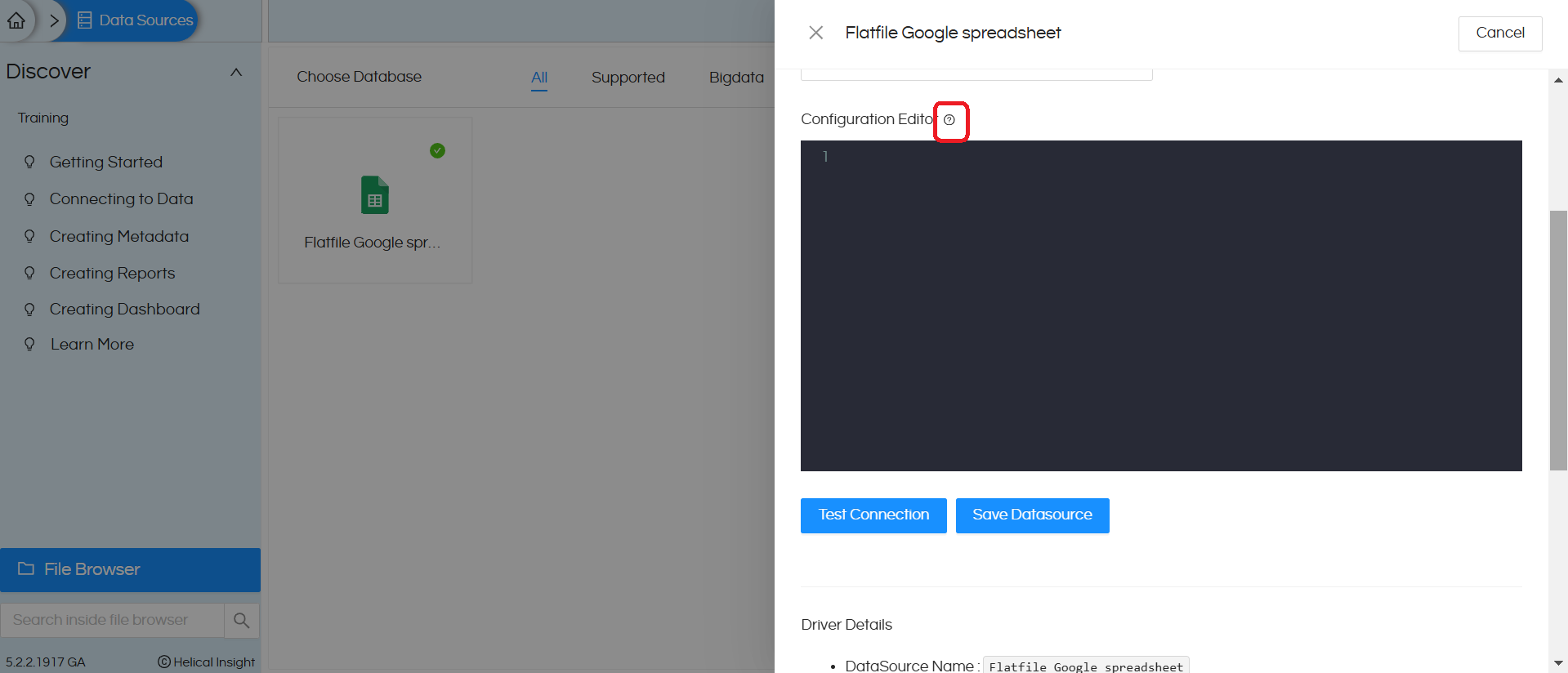Open Creating Dashboard training
Viewport: 1568px width, 673px height.
coord(125,309)
